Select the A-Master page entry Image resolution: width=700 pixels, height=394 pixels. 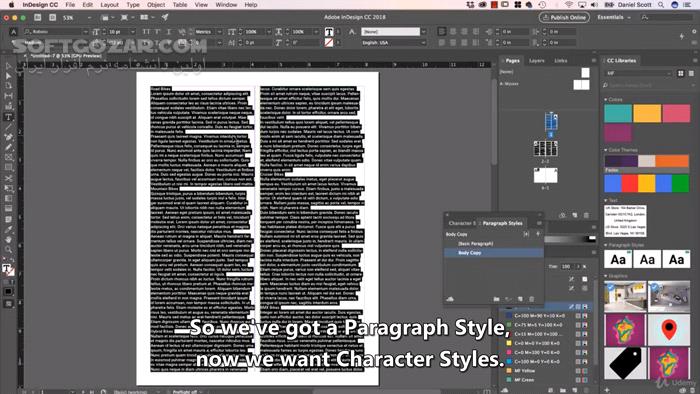tap(509, 84)
